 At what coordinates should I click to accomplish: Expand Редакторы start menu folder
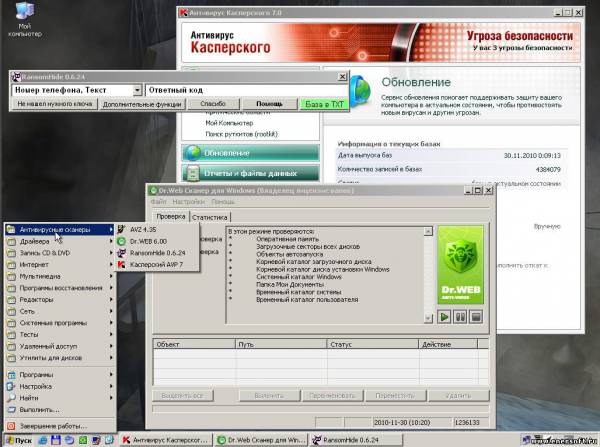click(60, 299)
